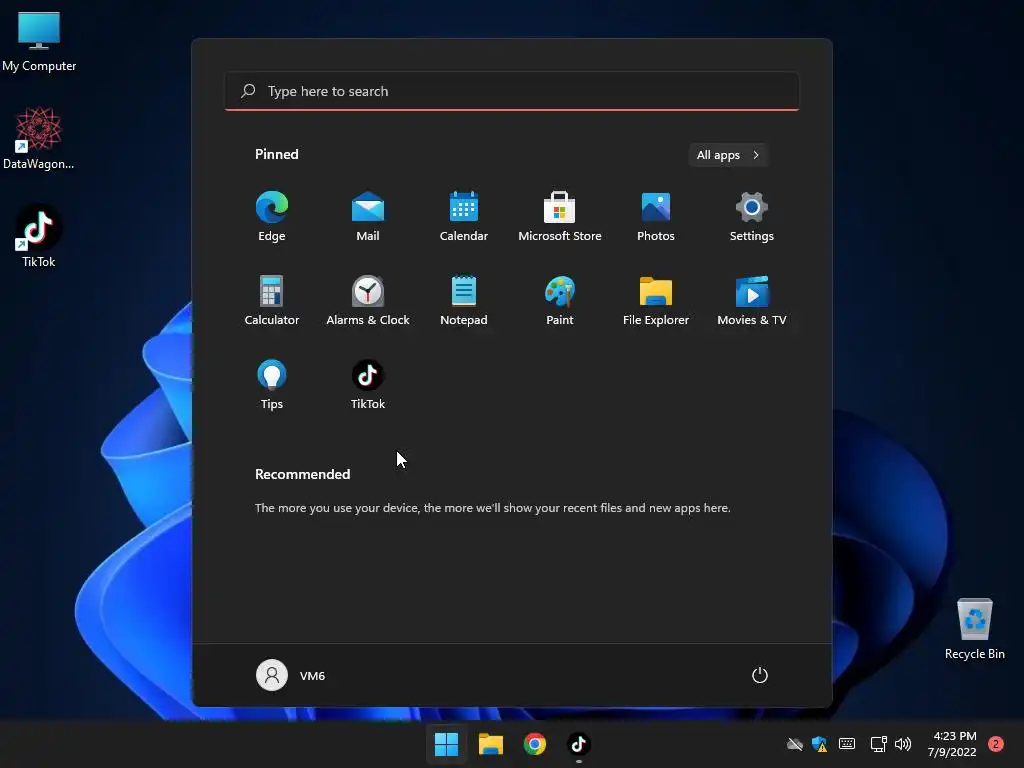
Task: Open the volume control in the system tray
Action: coord(903,744)
